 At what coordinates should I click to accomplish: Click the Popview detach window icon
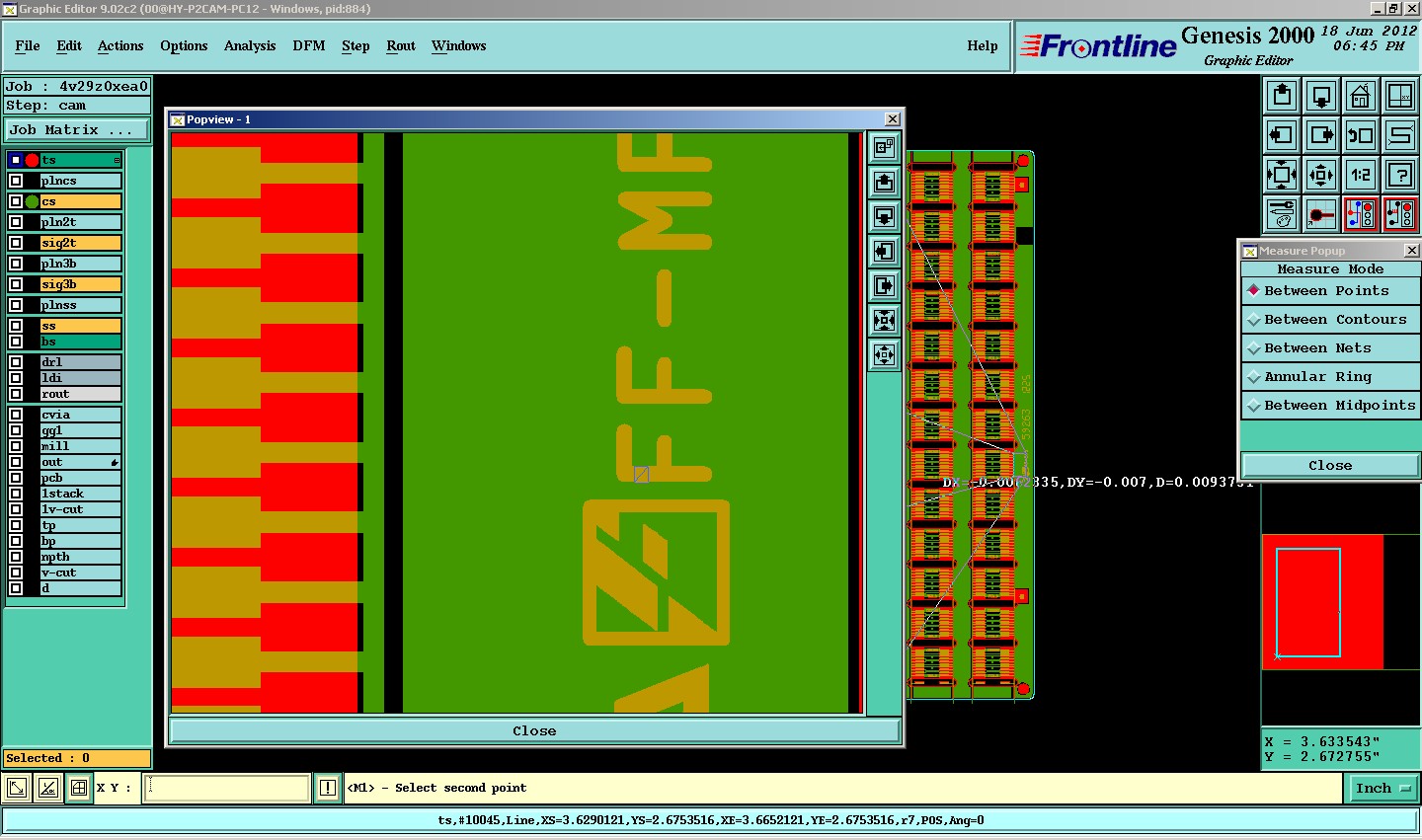tap(884, 148)
